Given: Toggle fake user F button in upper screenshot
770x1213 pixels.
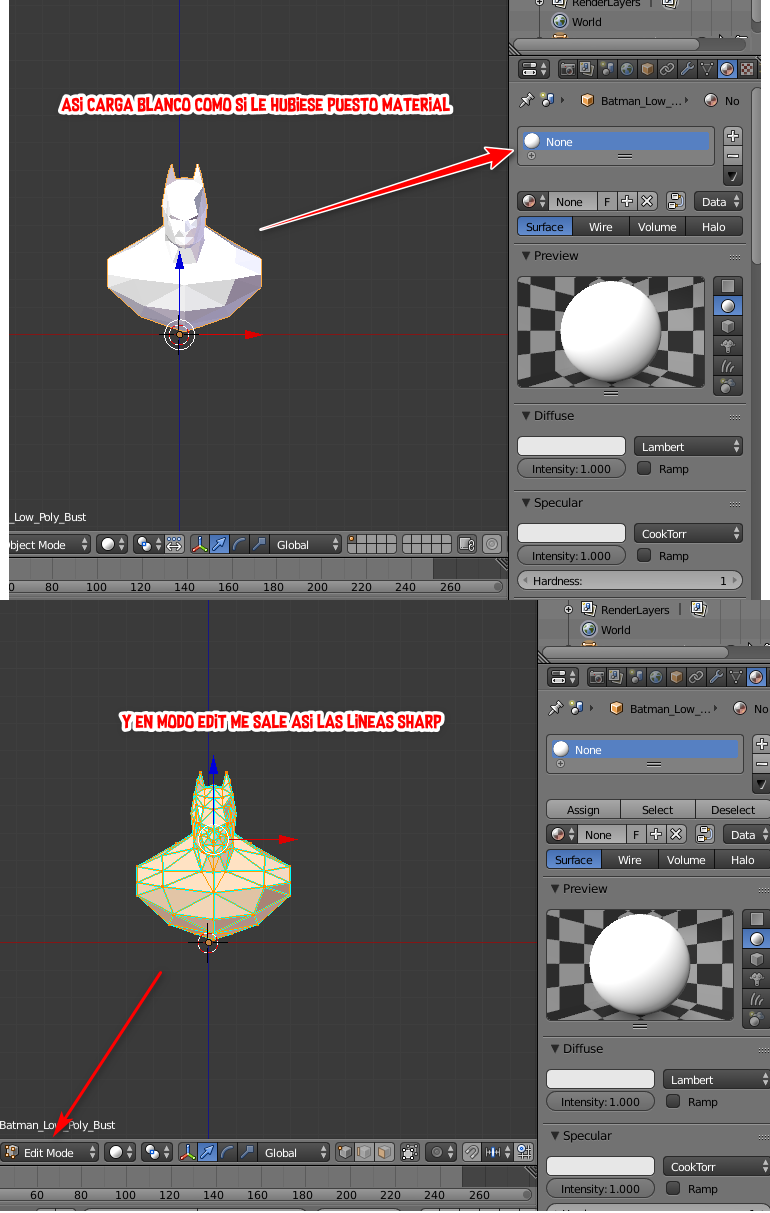Looking at the screenshot, I should (x=607, y=201).
